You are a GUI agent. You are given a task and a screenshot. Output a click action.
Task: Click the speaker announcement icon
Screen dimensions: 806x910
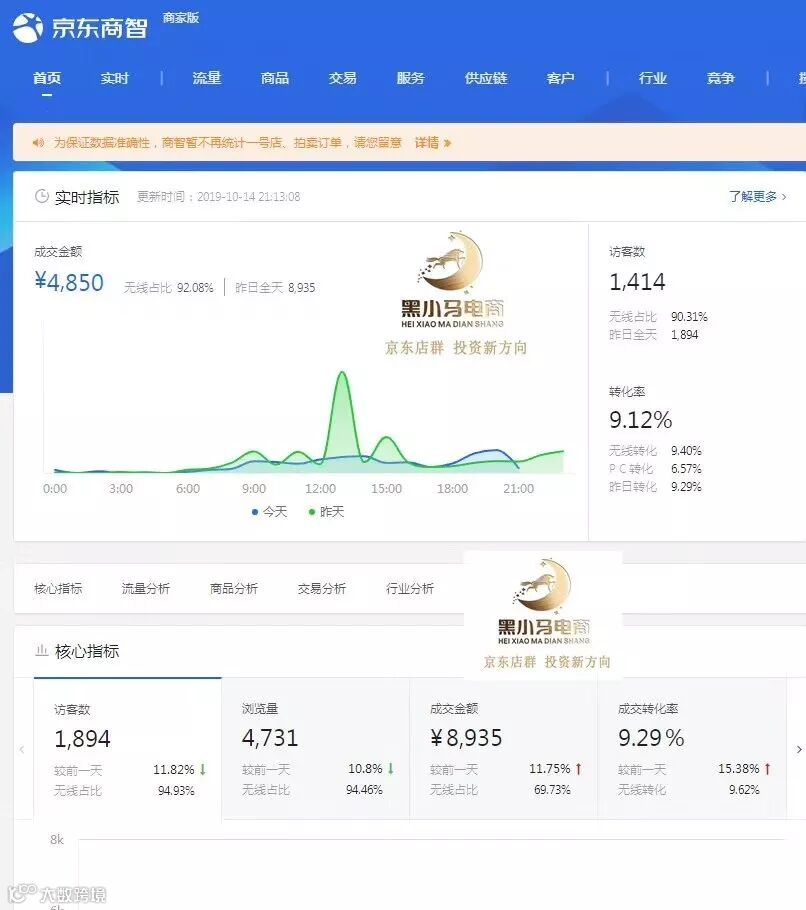point(38,142)
